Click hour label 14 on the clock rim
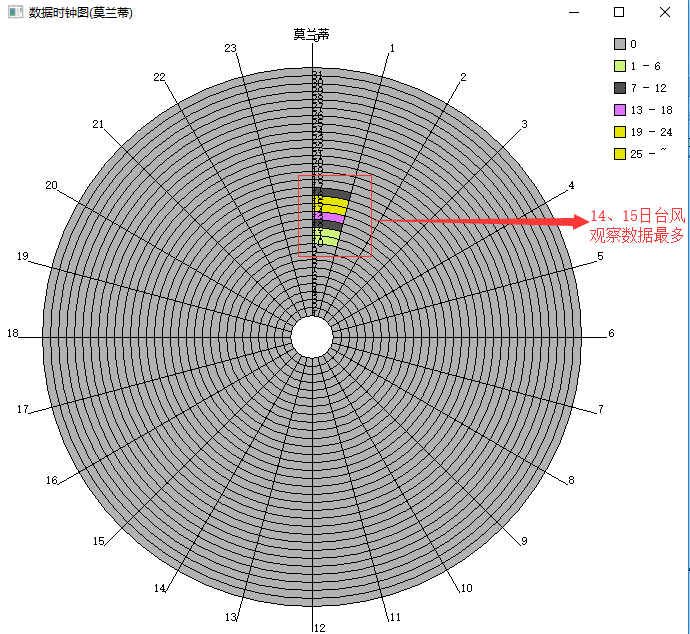Screen dimensions: 690x634 click(160, 588)
